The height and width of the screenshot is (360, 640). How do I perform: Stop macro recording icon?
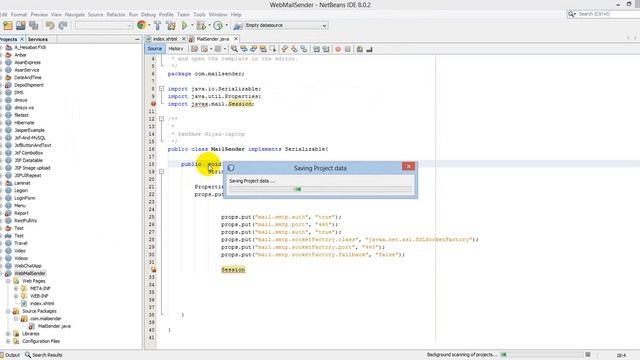(x=348, y=49)
